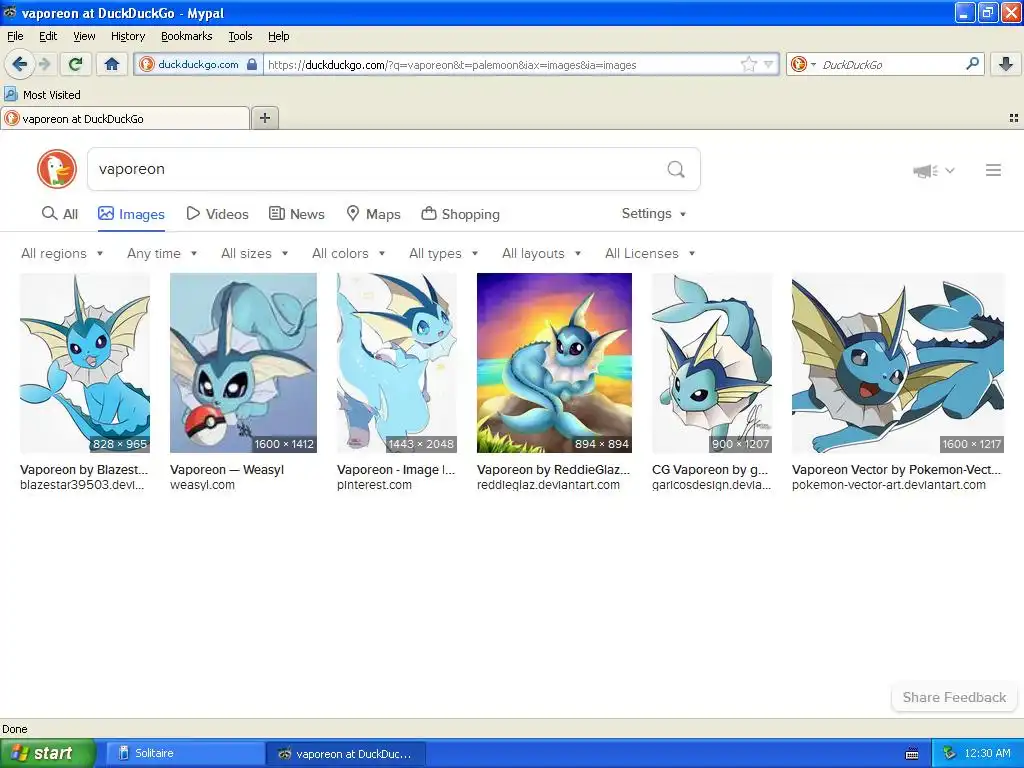Click the weasyl.com source link
The height and width of the screenshot is (768, 1024).
pos(202,485)
